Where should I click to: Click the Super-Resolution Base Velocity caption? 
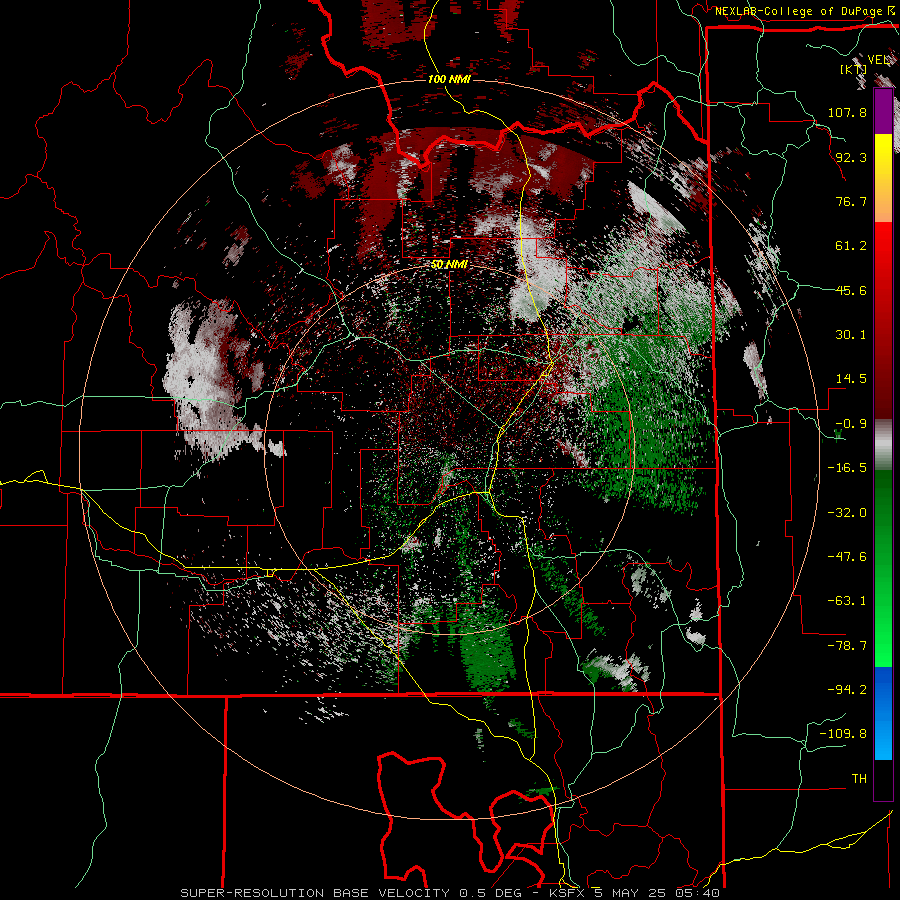click(449, 893)
